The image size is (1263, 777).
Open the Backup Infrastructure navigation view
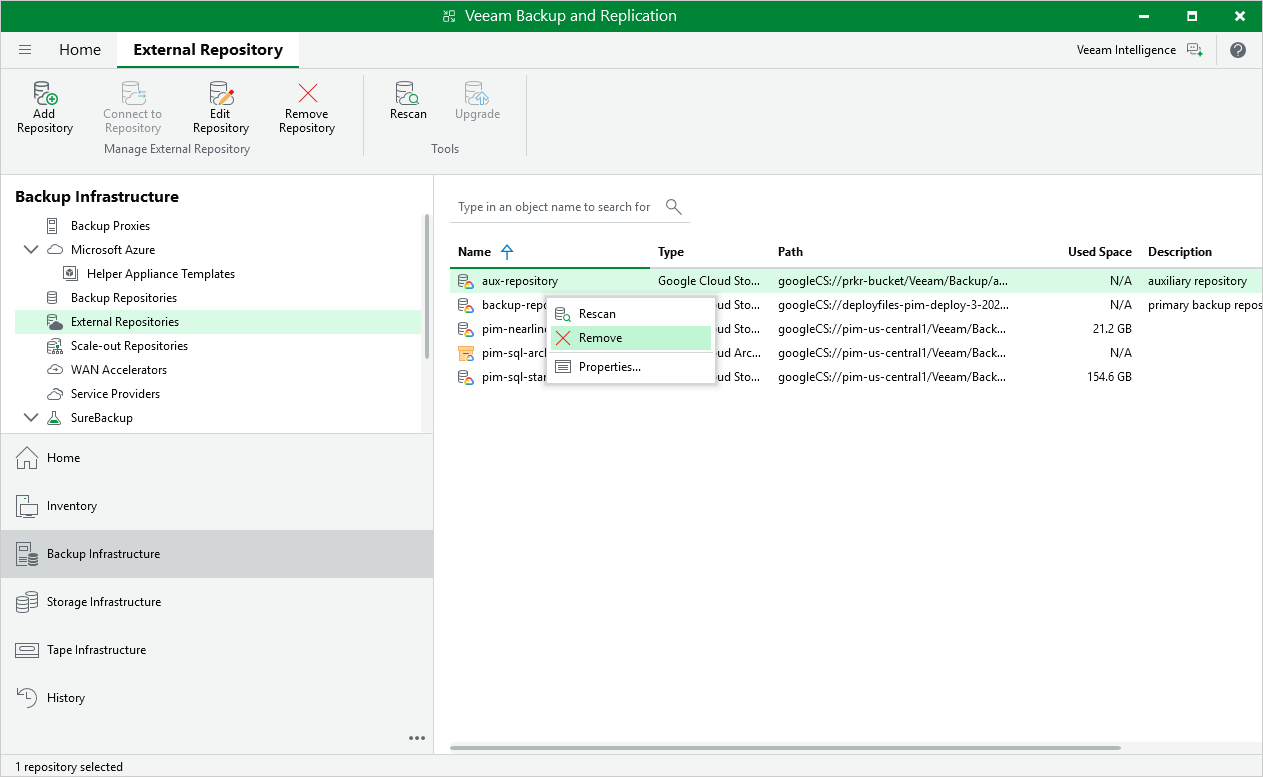(217, 554)
